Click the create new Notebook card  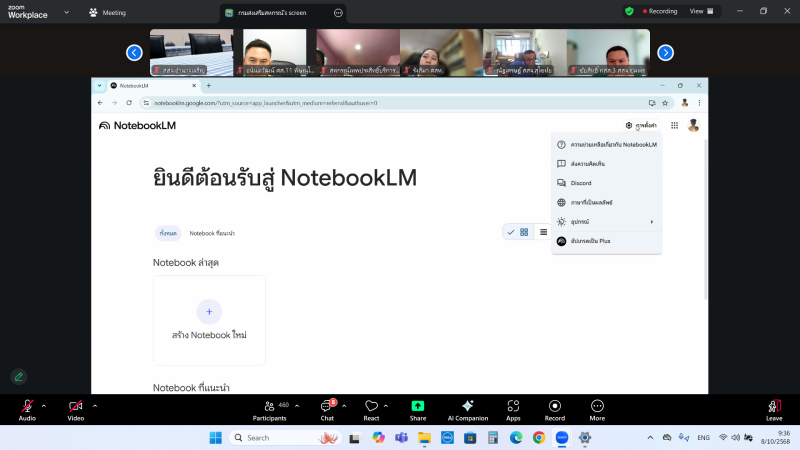(209, 320)
